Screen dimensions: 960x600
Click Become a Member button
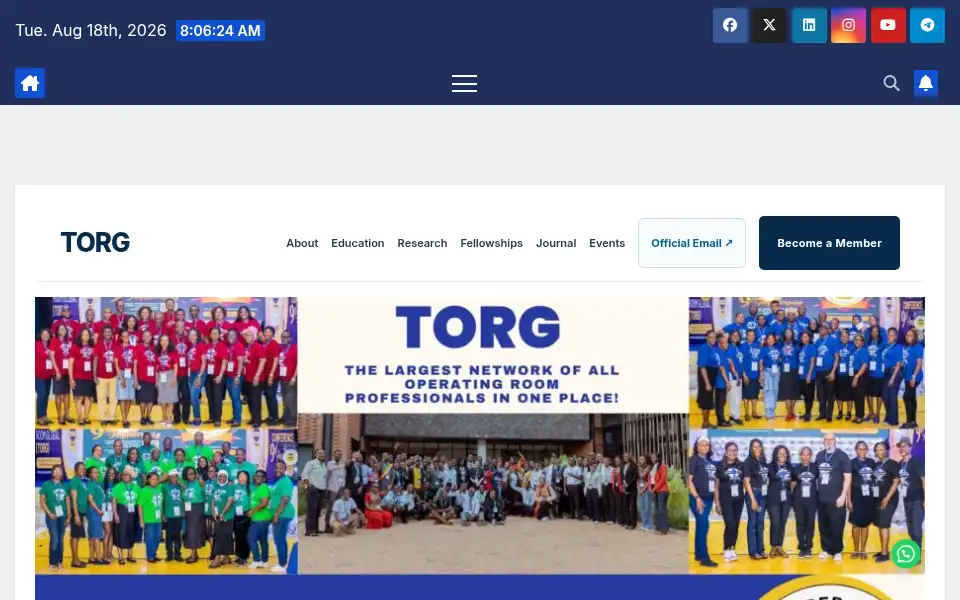coord(829,243)
